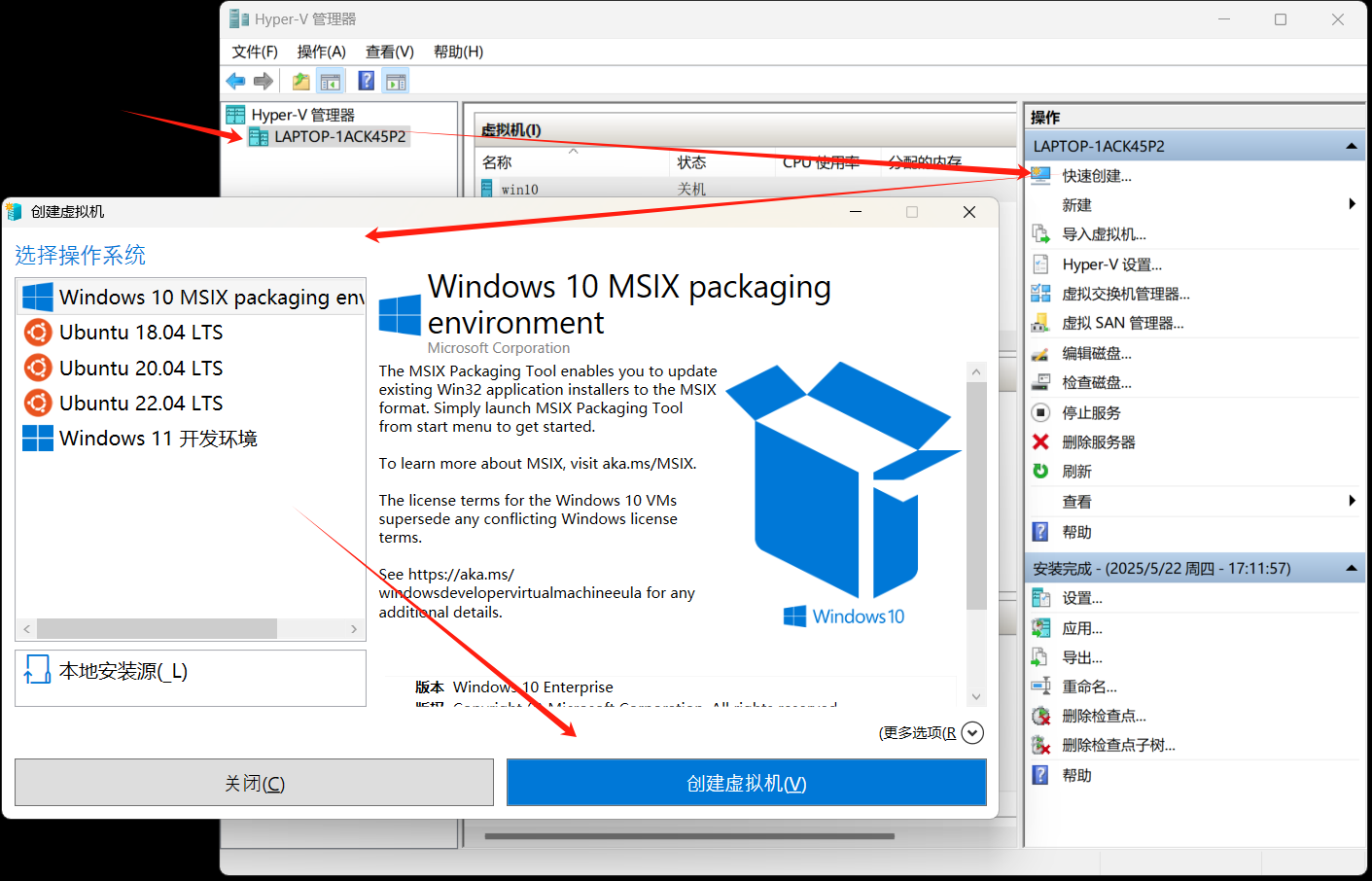This screenshot has width=1372, height=881.
Task: Click the red X 删除服务器 icon
Action: click(1040, 441)
